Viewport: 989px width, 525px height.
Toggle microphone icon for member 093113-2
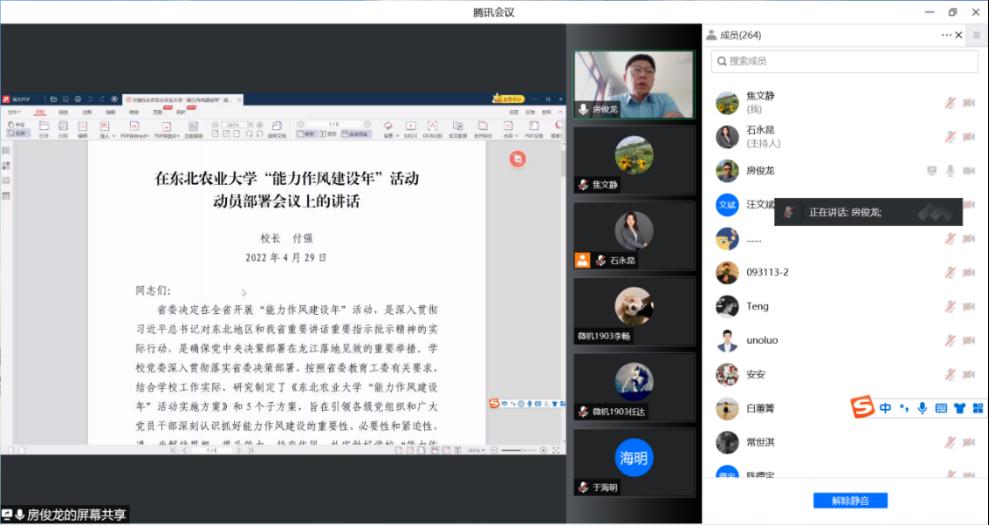coord(950,273)
